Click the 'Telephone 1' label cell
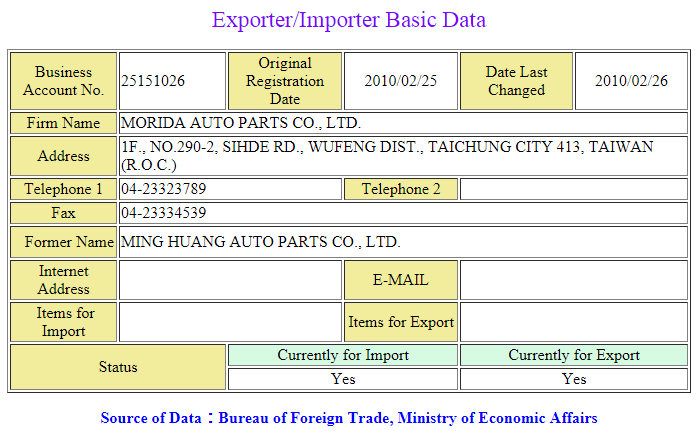The width and height of the screenshot is (699, 431). pos(63,189)
